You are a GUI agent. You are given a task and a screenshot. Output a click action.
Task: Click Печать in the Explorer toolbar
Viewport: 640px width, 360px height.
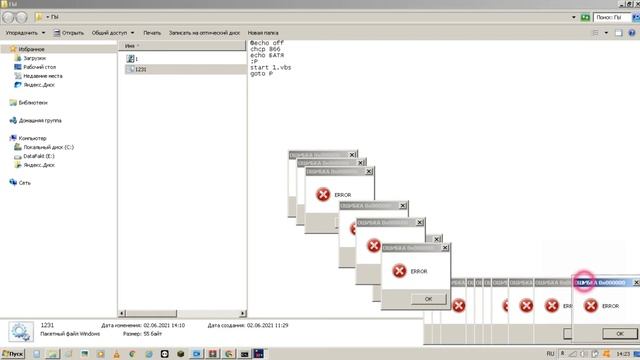point(152,33)
